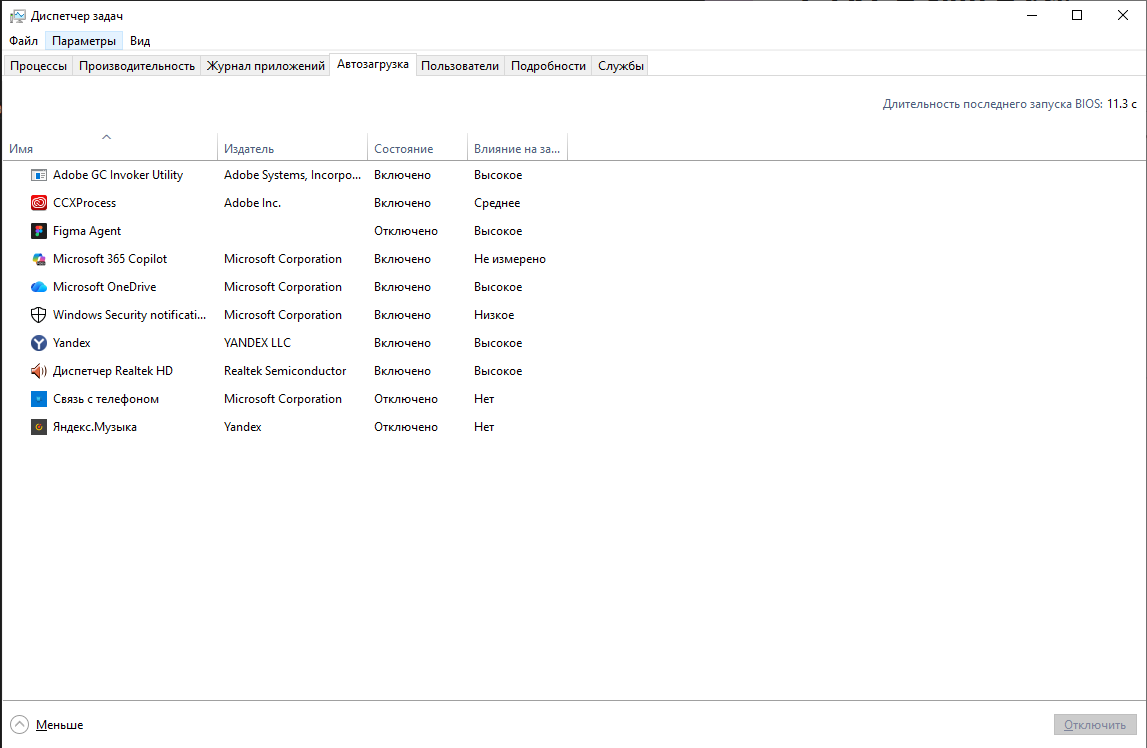Switch to the Журнал приложений tab

coord(266,66)
